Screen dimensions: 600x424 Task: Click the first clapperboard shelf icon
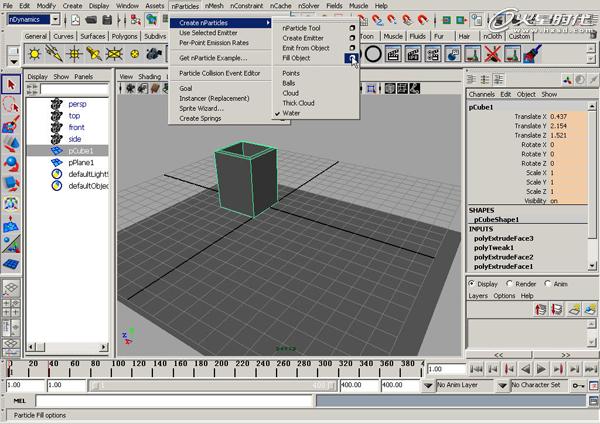[x=393, y=54]
